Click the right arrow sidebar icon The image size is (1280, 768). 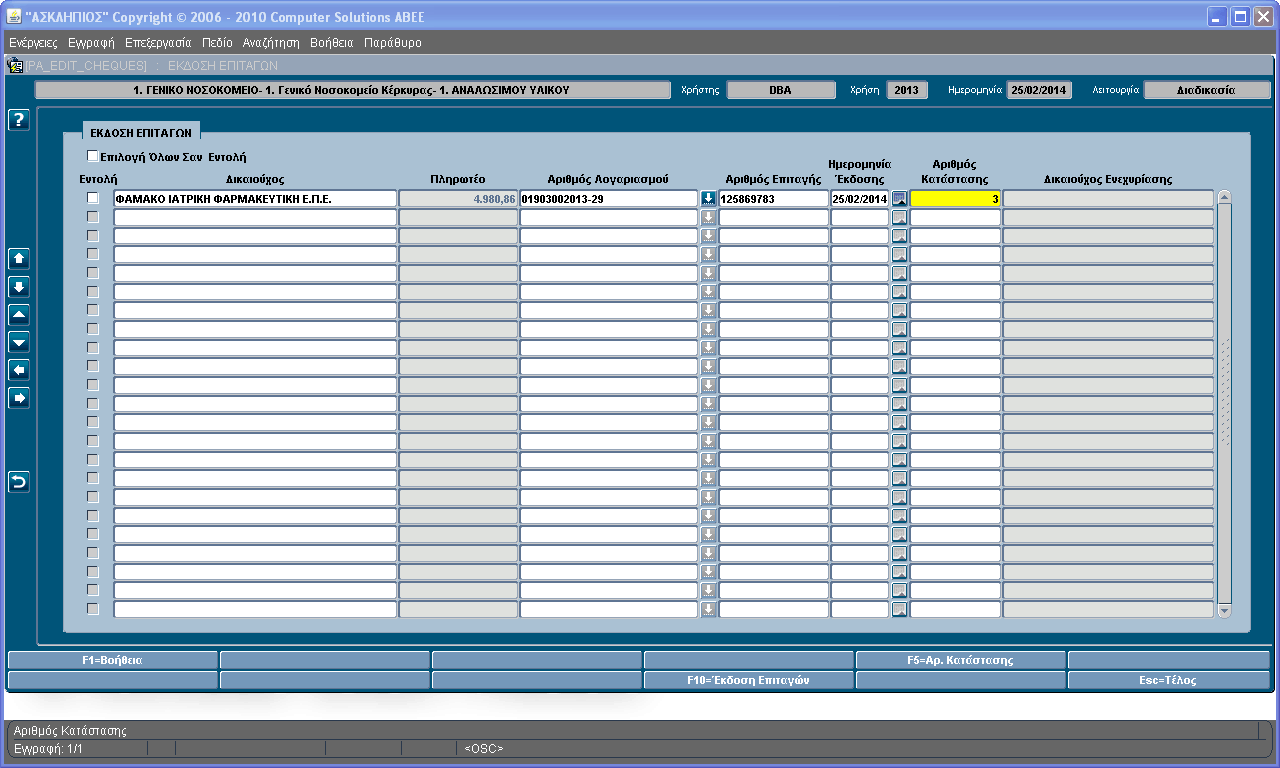click(x=19, y=399)
